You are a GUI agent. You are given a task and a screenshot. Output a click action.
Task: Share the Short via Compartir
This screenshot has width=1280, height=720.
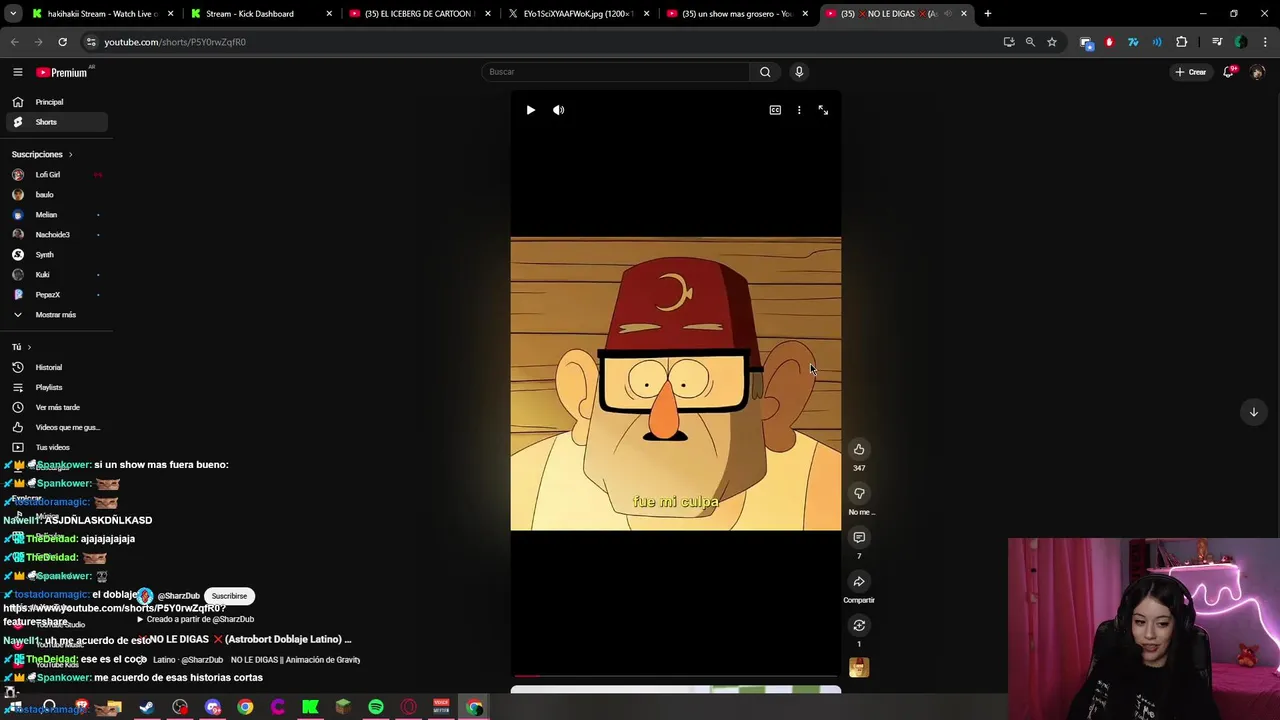(859, 581)
